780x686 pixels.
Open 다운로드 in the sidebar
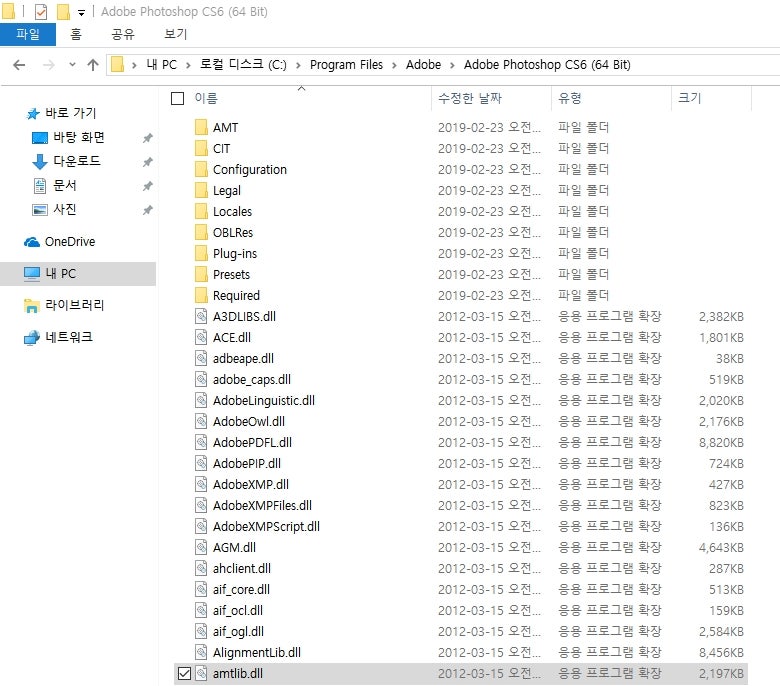pyautogui.click(x=77, y=161)
